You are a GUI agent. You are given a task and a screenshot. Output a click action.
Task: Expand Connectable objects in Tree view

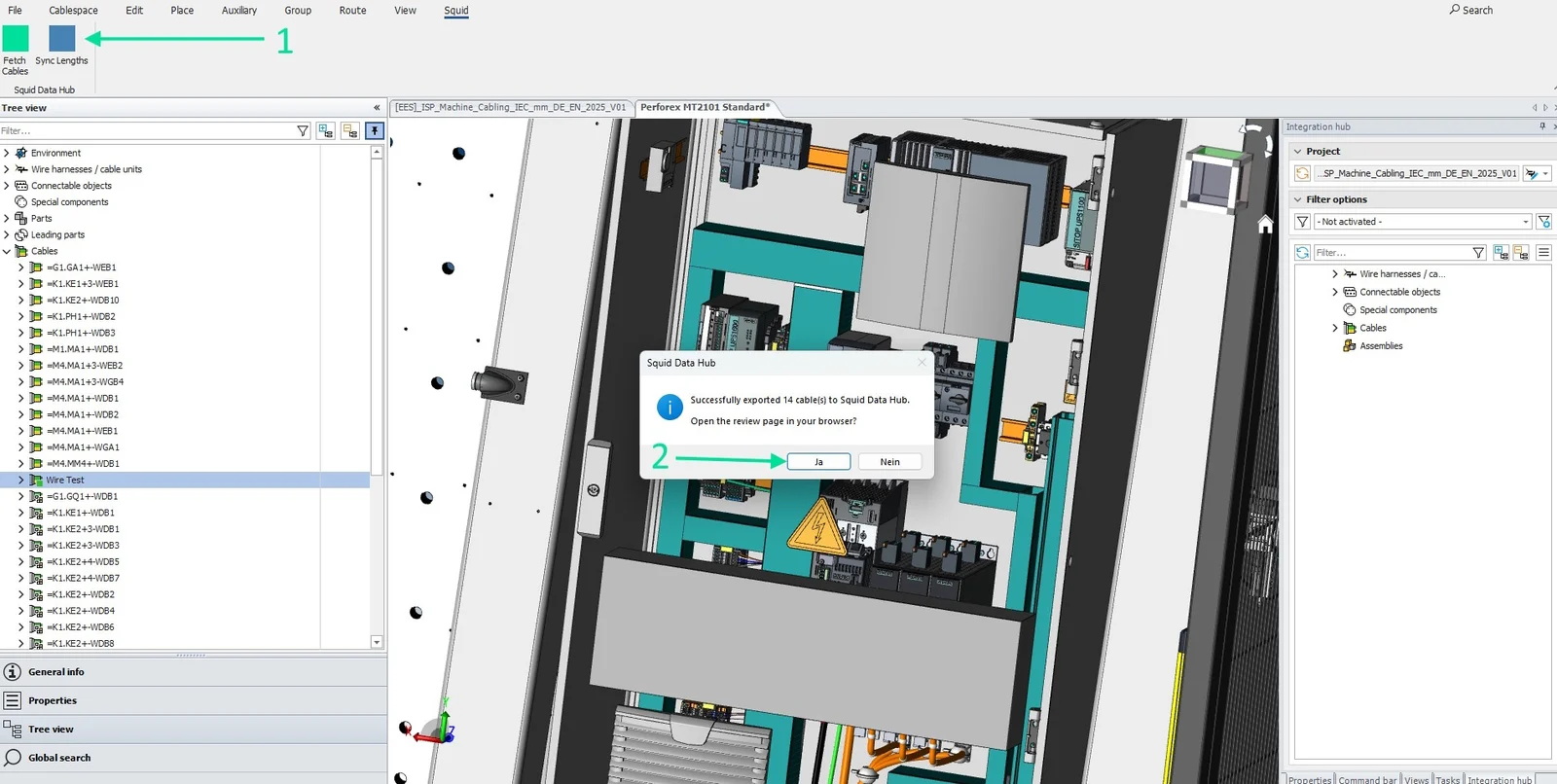pos(7,186)
